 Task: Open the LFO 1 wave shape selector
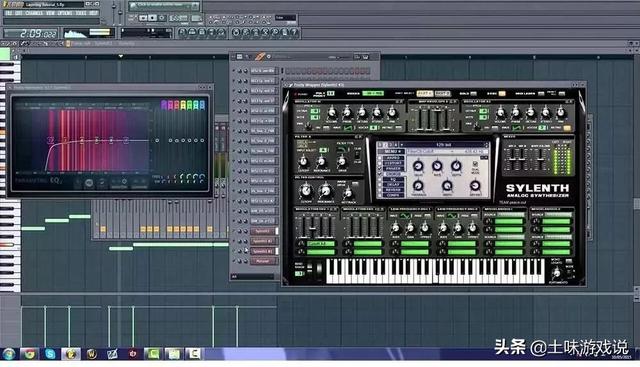(405, 216)
